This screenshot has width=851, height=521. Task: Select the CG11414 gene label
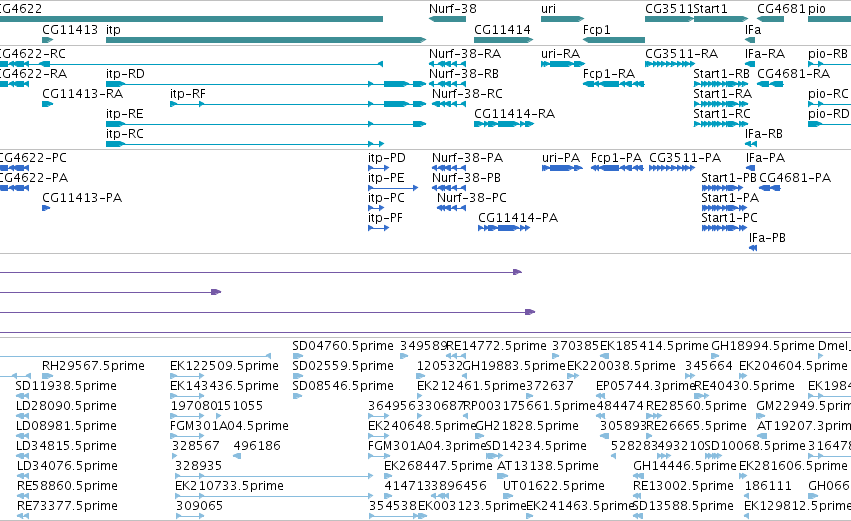pos(502,29)
